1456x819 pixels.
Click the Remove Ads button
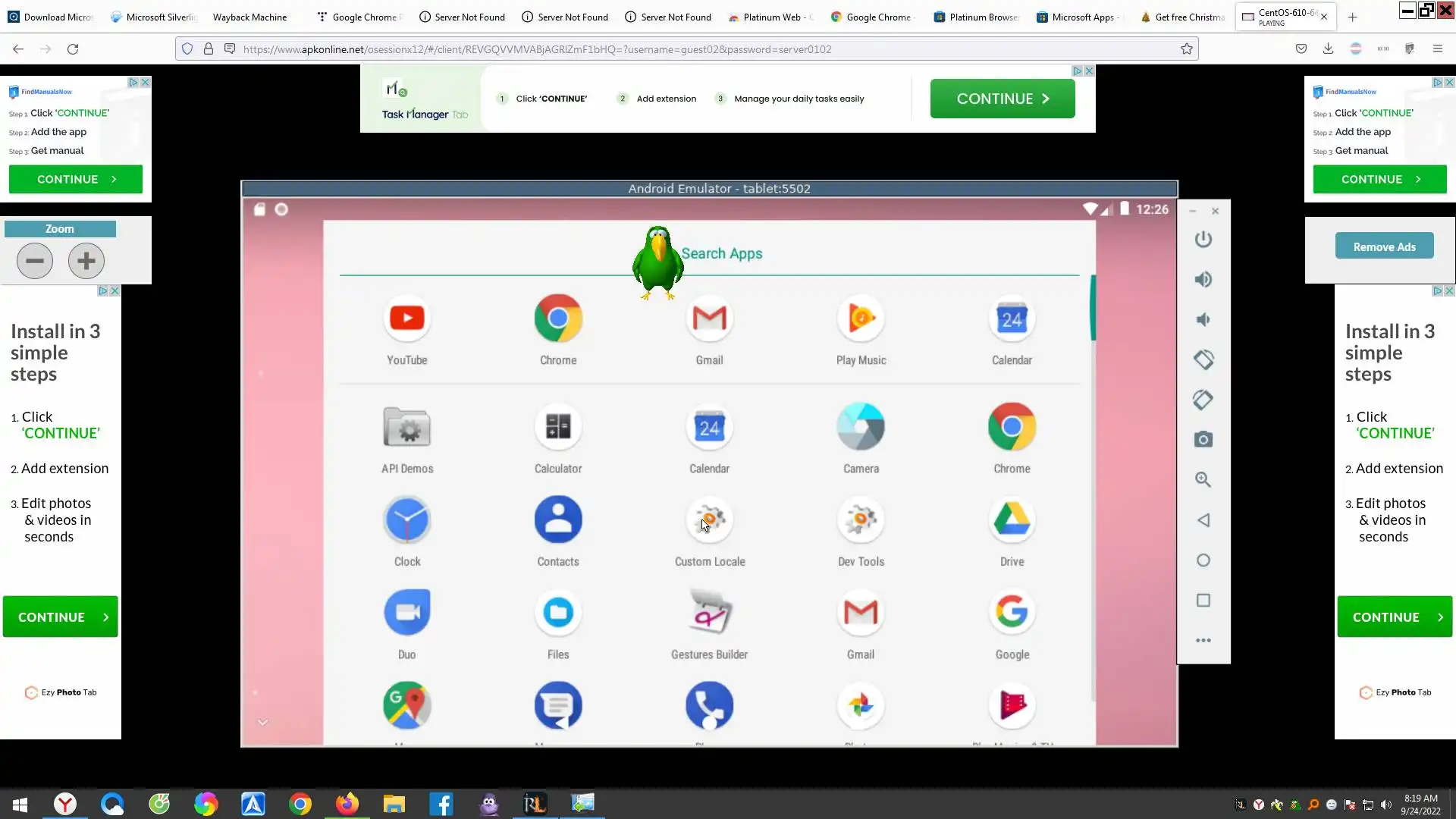[1384, 246]
